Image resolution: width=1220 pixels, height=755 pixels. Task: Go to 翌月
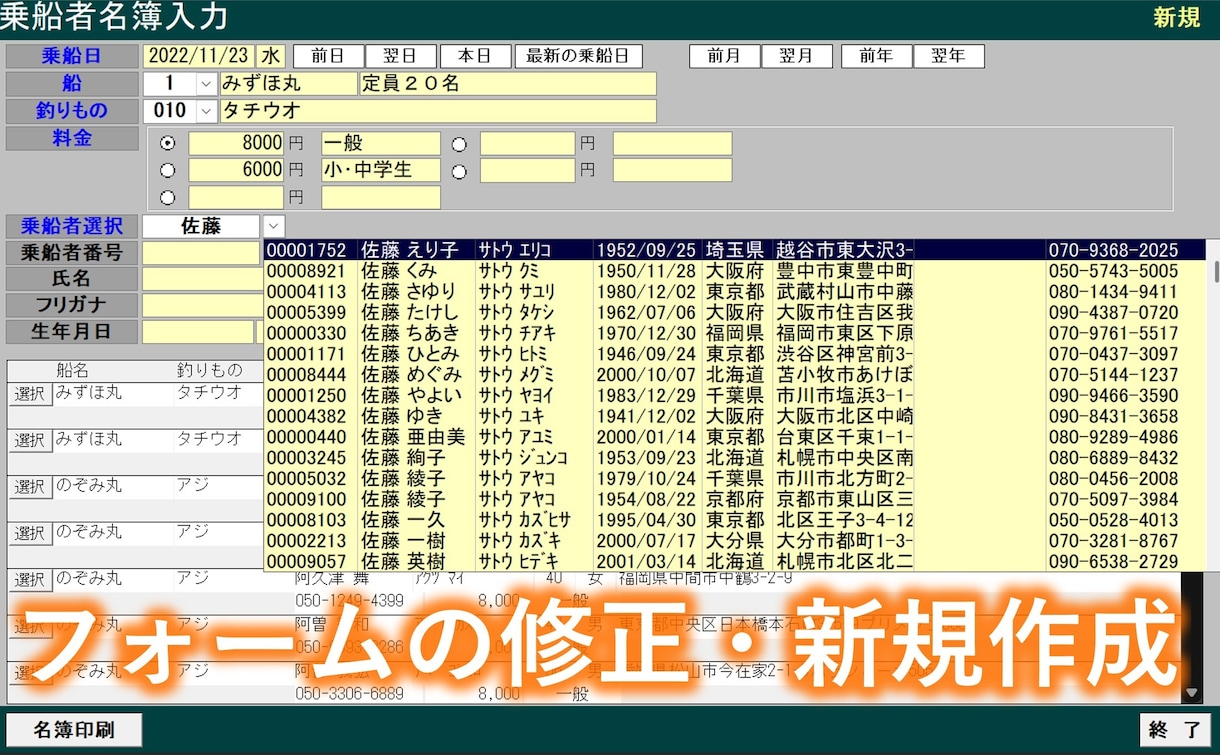[797, 56]
